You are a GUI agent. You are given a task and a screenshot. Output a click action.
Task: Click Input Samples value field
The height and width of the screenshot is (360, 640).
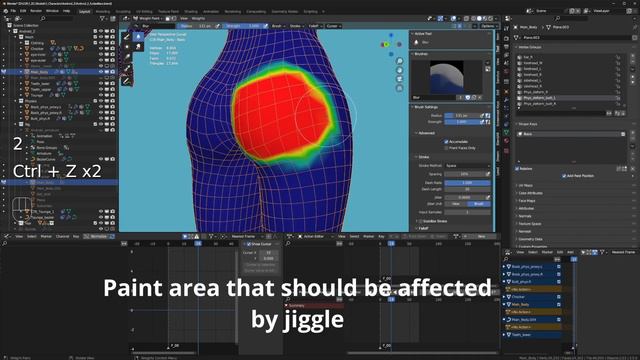467,212
